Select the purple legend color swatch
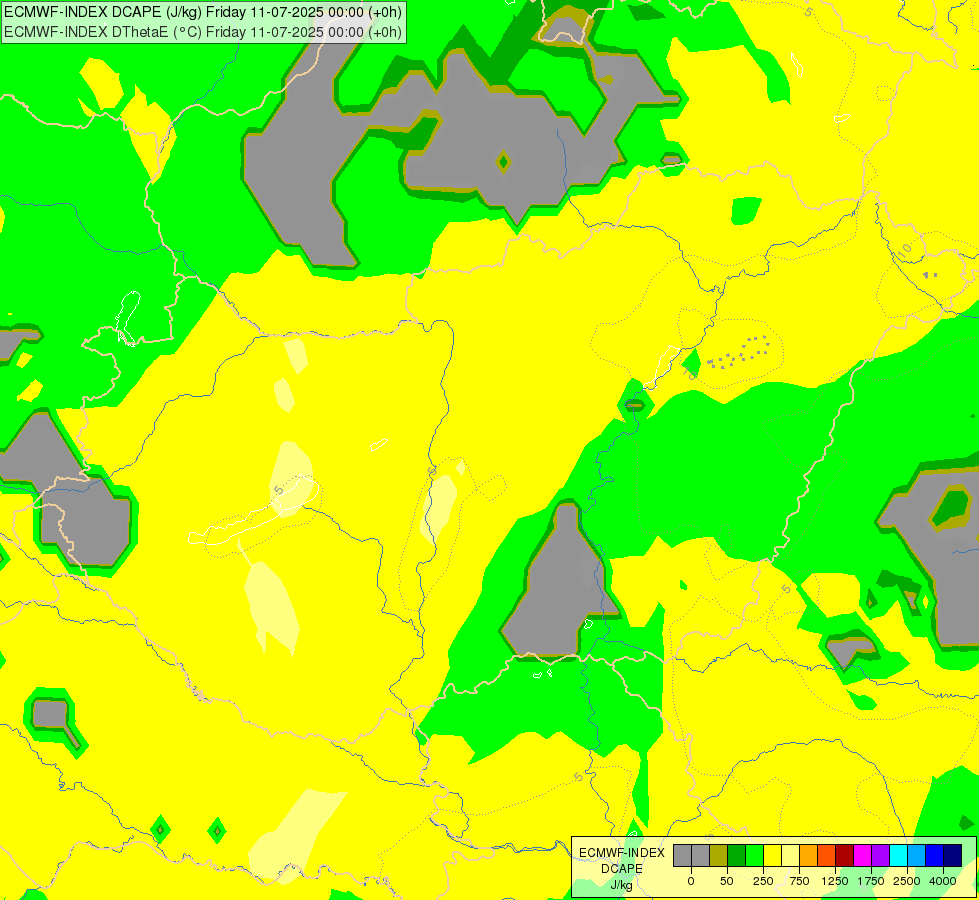Image resolution: width=979 pixels, height=900 pixels. (x=880, y=856)
